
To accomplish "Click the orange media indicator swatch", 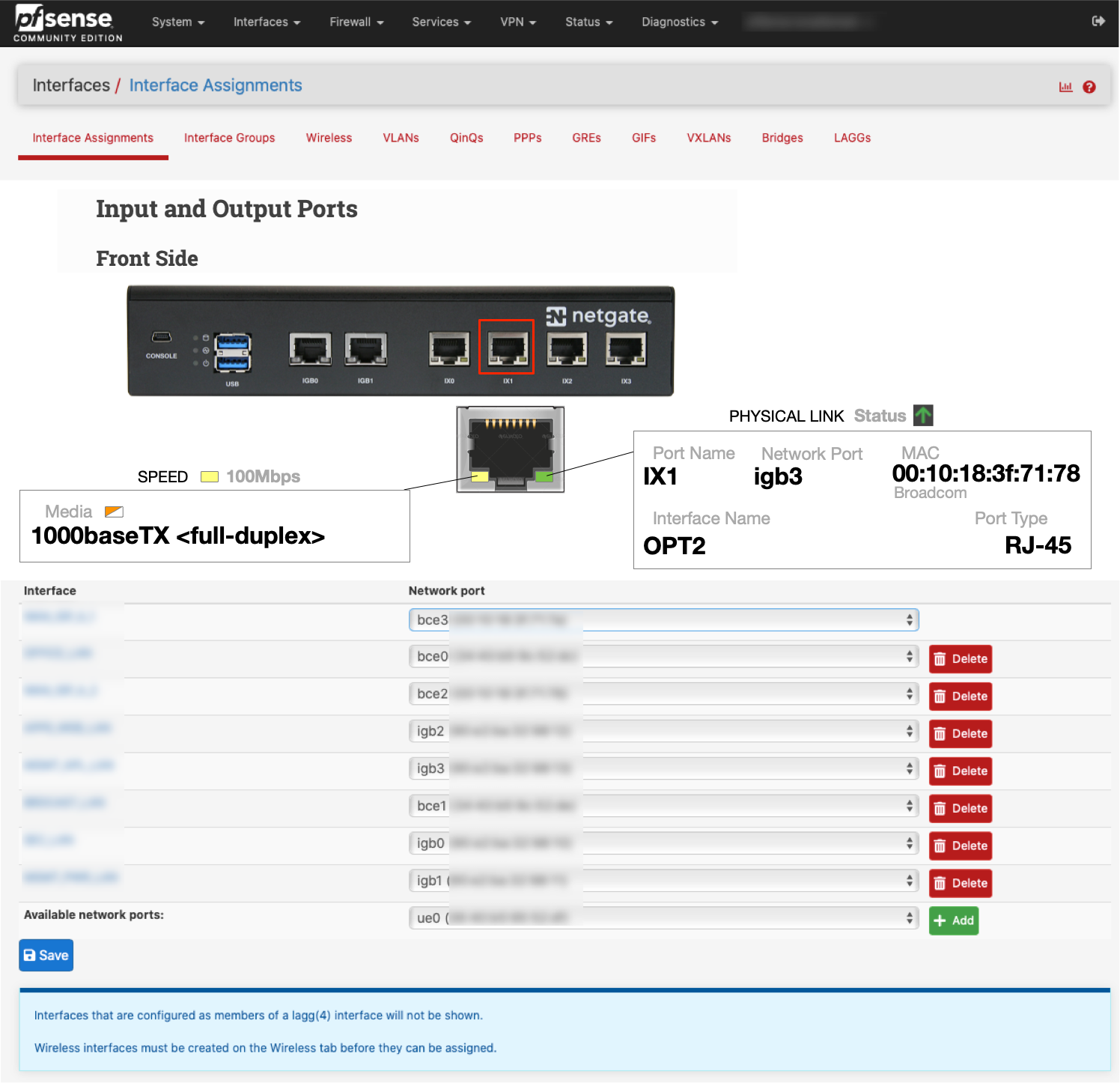I will click(x=114, y=512).
